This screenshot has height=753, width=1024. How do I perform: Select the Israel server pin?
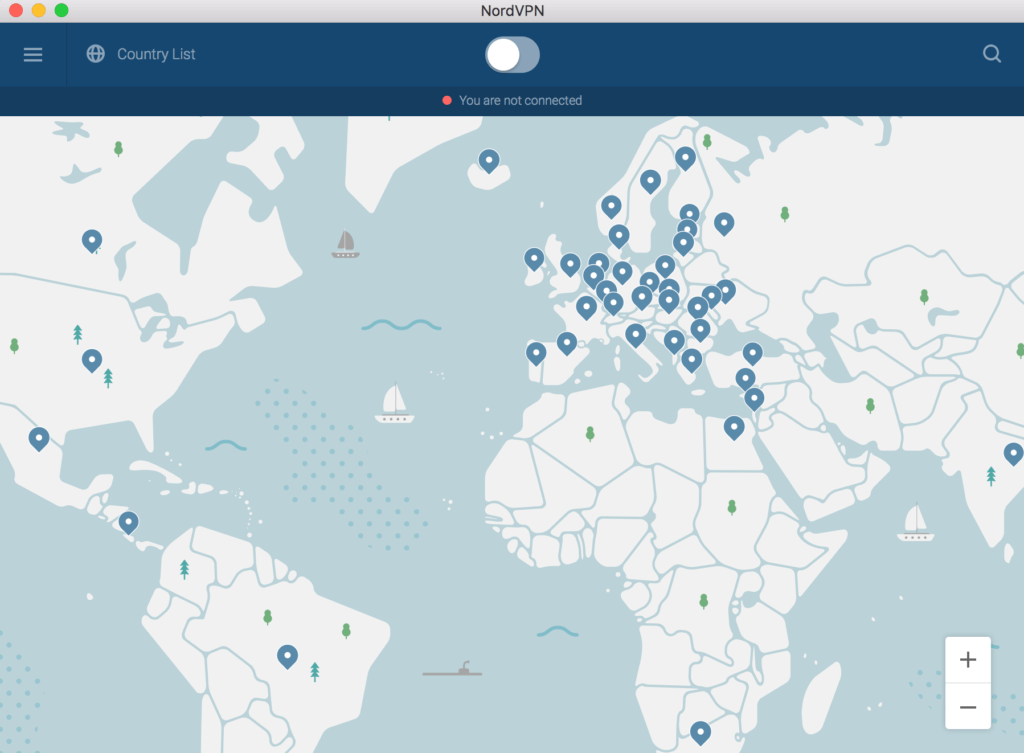[x=754, y=398]
